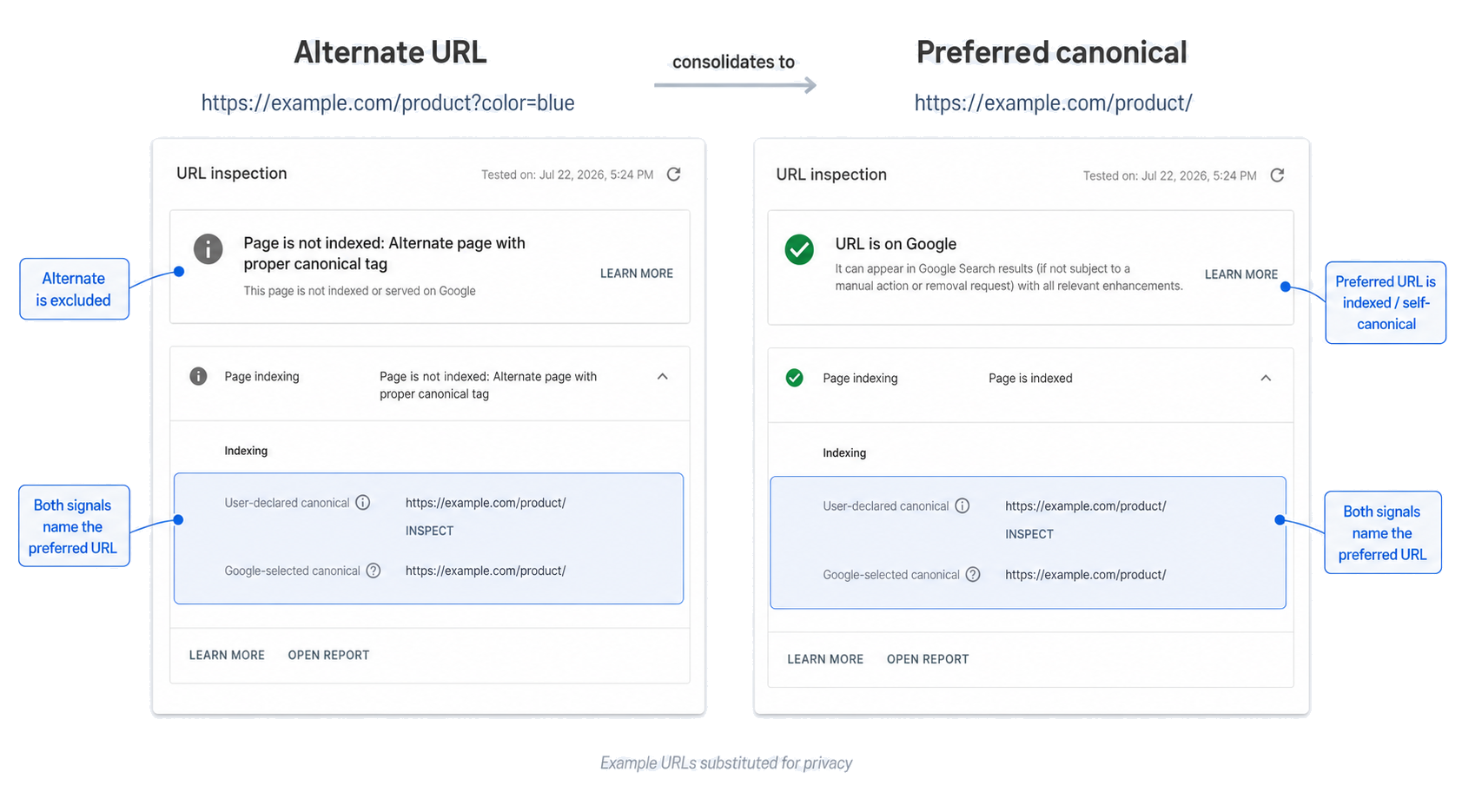Collapse the left Page indexing section chevron
Screen dimensions: 1462x812
663,377
